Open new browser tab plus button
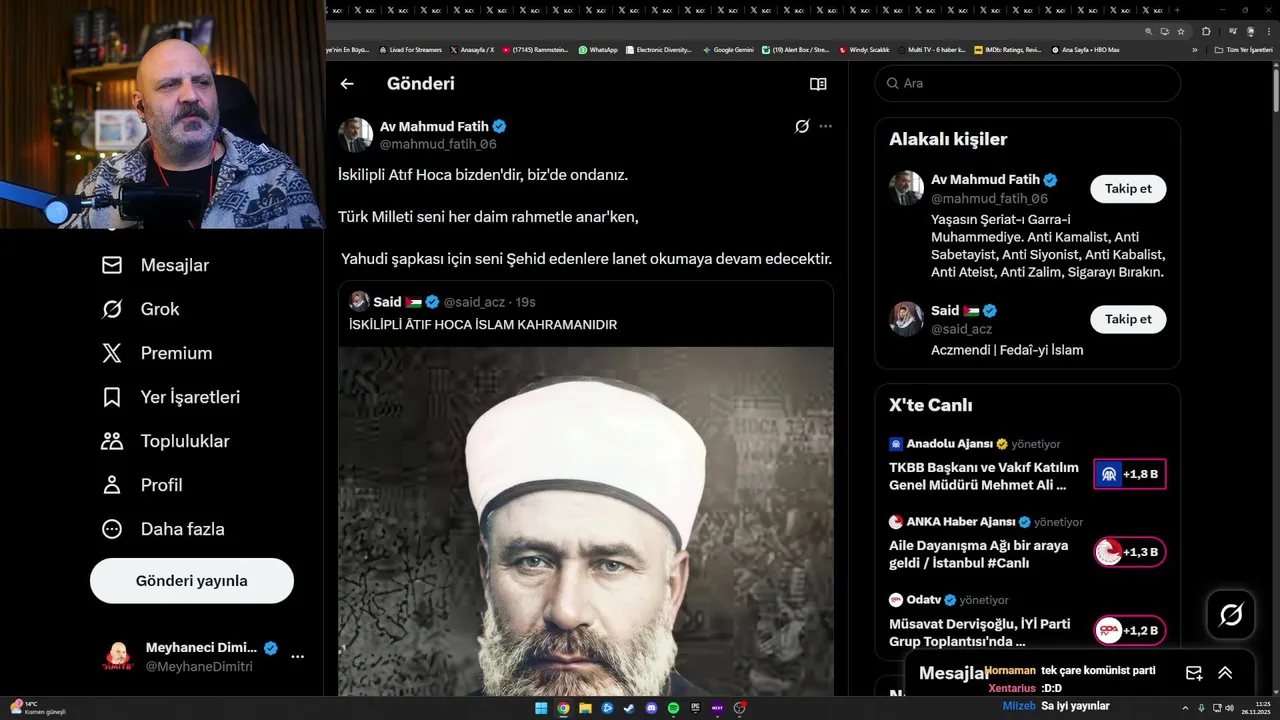 [x=1177, y=9]
